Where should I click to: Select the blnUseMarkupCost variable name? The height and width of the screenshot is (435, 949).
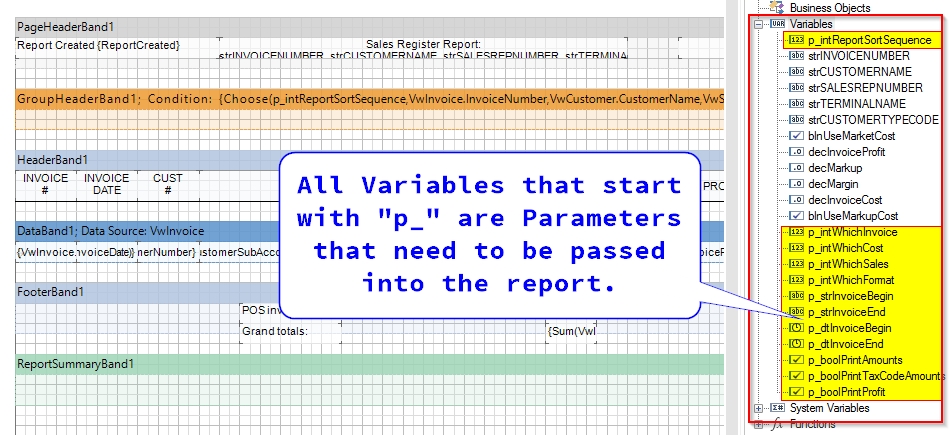coord(853,216)
